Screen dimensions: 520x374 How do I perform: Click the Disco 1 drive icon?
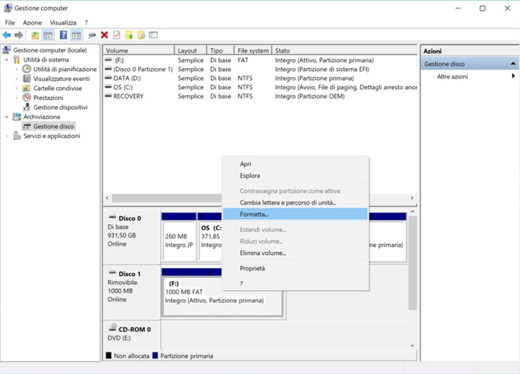point(112,273)
